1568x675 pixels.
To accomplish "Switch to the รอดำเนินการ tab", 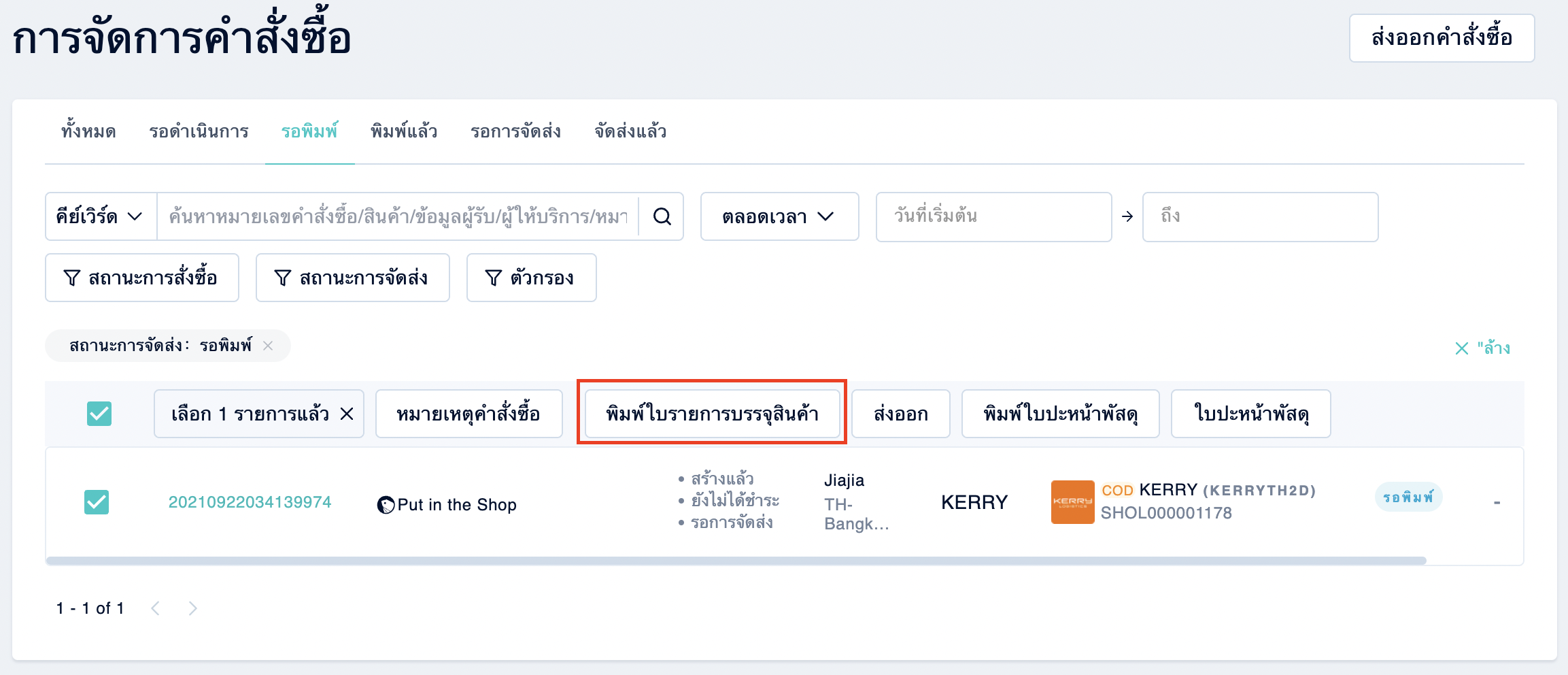I will (x=199, y=131).
